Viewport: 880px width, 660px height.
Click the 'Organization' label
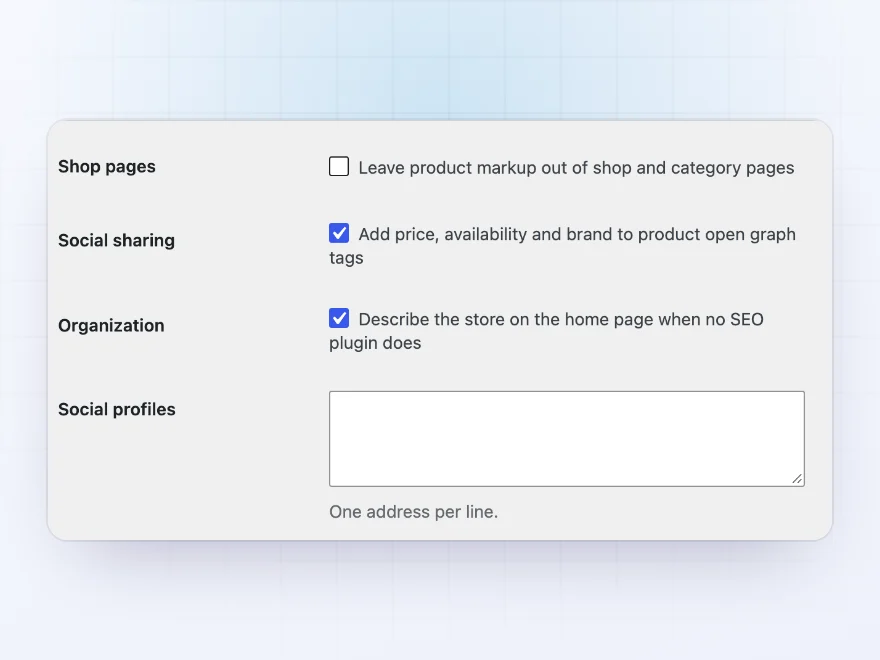[111, 326]
